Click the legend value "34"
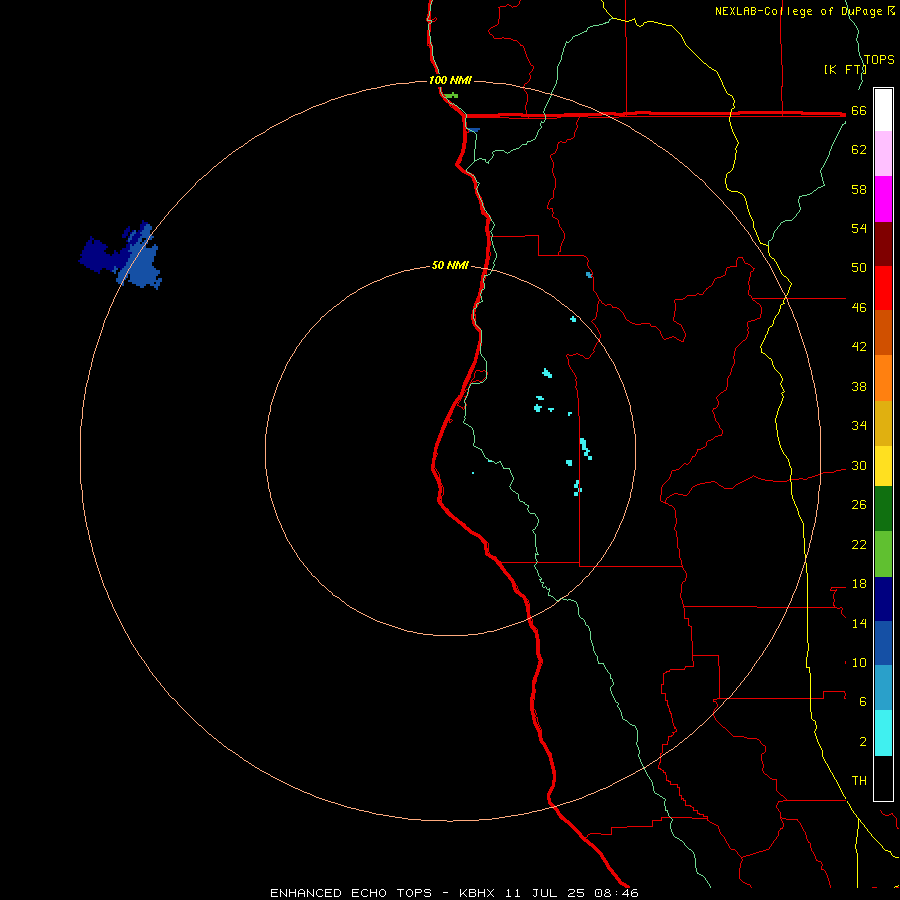Image resolution: width=900 pixels, height=900 pixels. [859, 426]
